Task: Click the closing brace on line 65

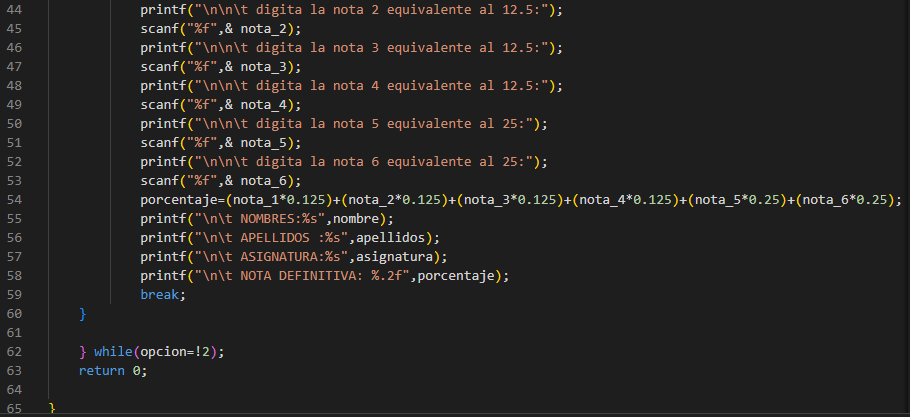Action: (52, 409)
